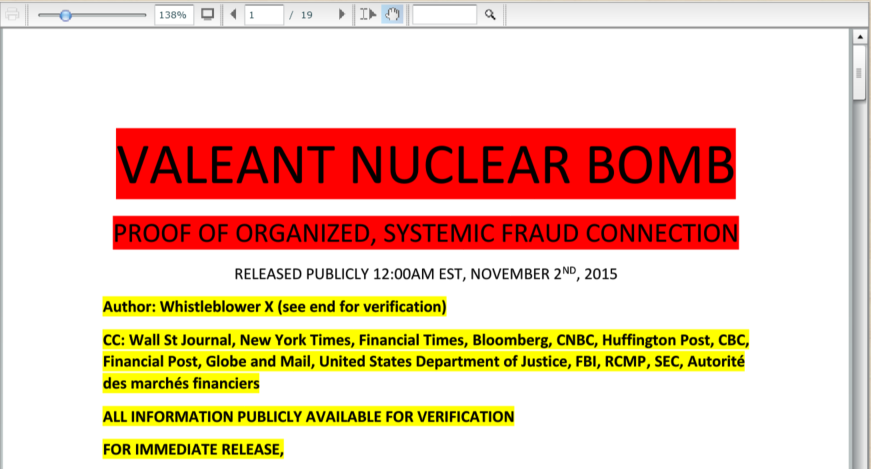
Task: Click the scrollbar up arrow
Action: 860,37
